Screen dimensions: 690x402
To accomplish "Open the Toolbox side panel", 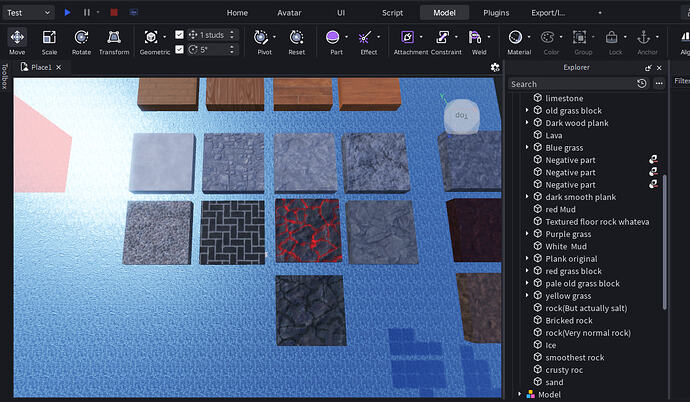I will pyautogui.click(x=5, y=76).
